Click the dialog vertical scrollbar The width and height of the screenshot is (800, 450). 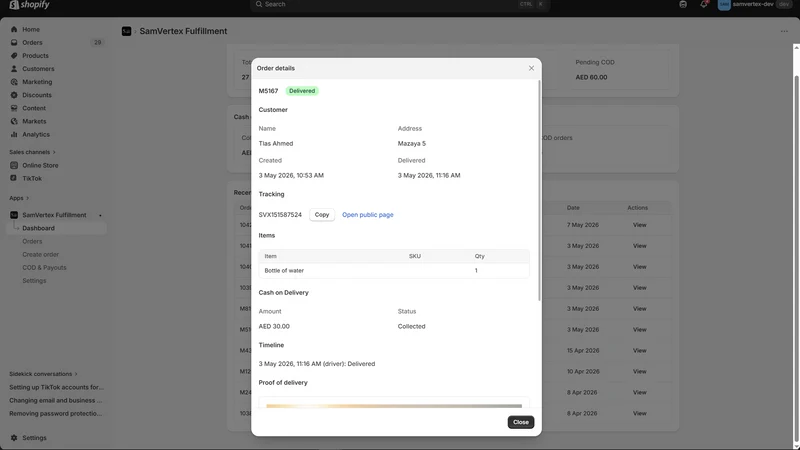coord(539,190)
